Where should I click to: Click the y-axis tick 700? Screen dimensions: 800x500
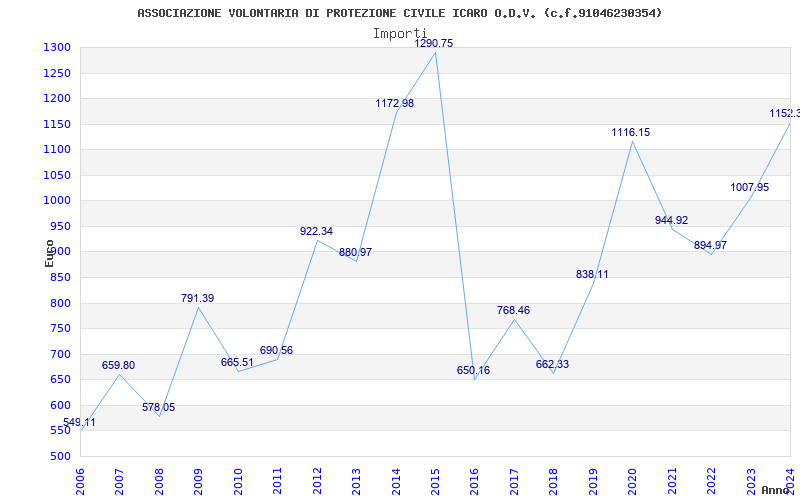(60, 355)
